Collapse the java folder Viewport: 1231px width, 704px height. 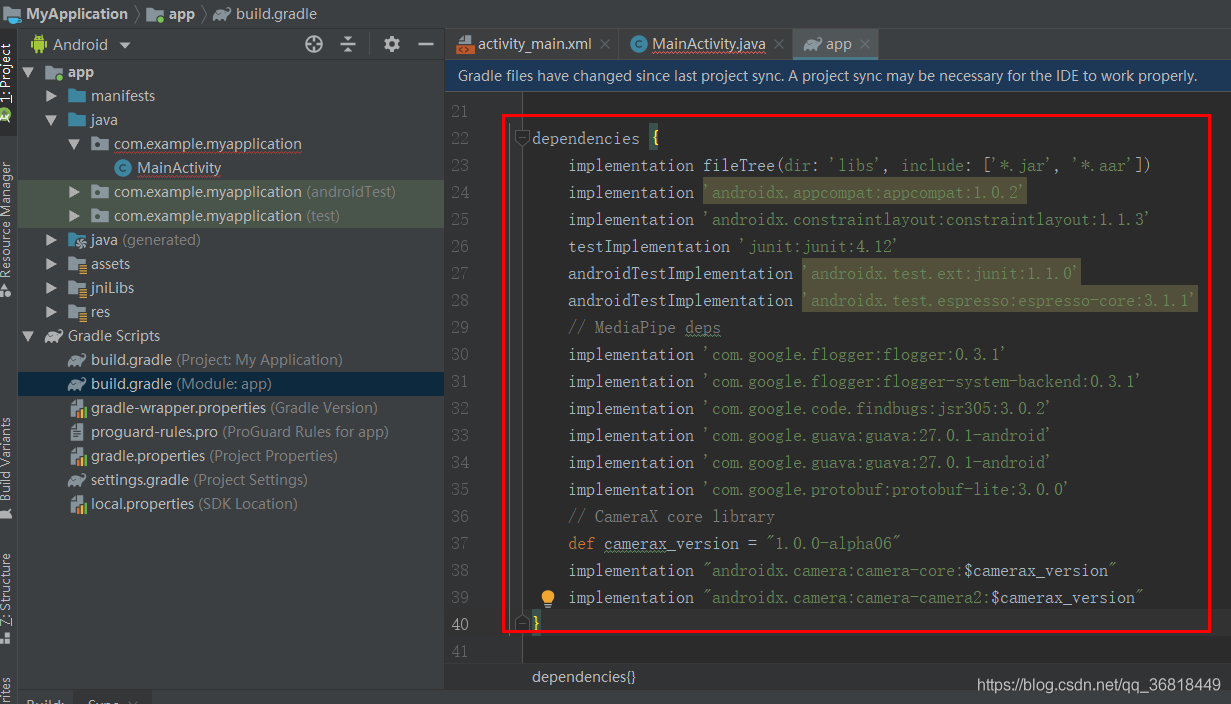coord(52,120)
